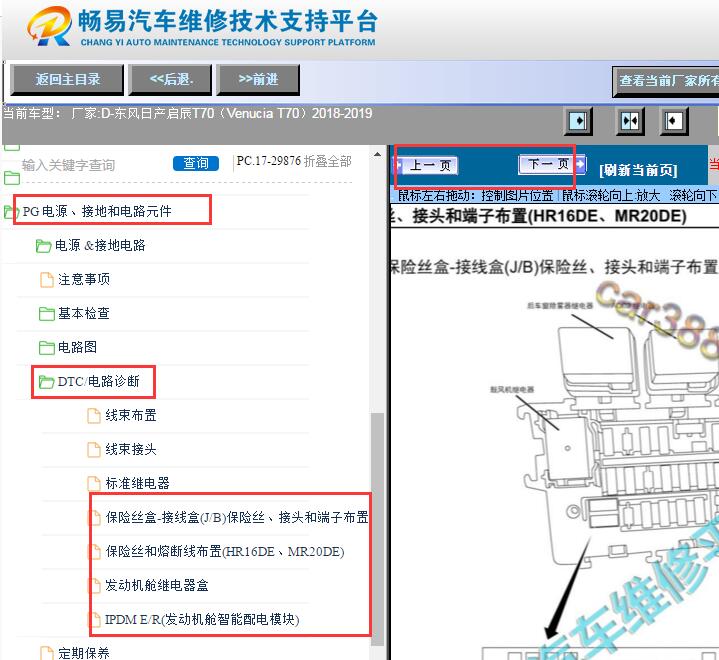Click the 返回主目录 button
This screenshot has width=719, height=660.
[67, 80]
